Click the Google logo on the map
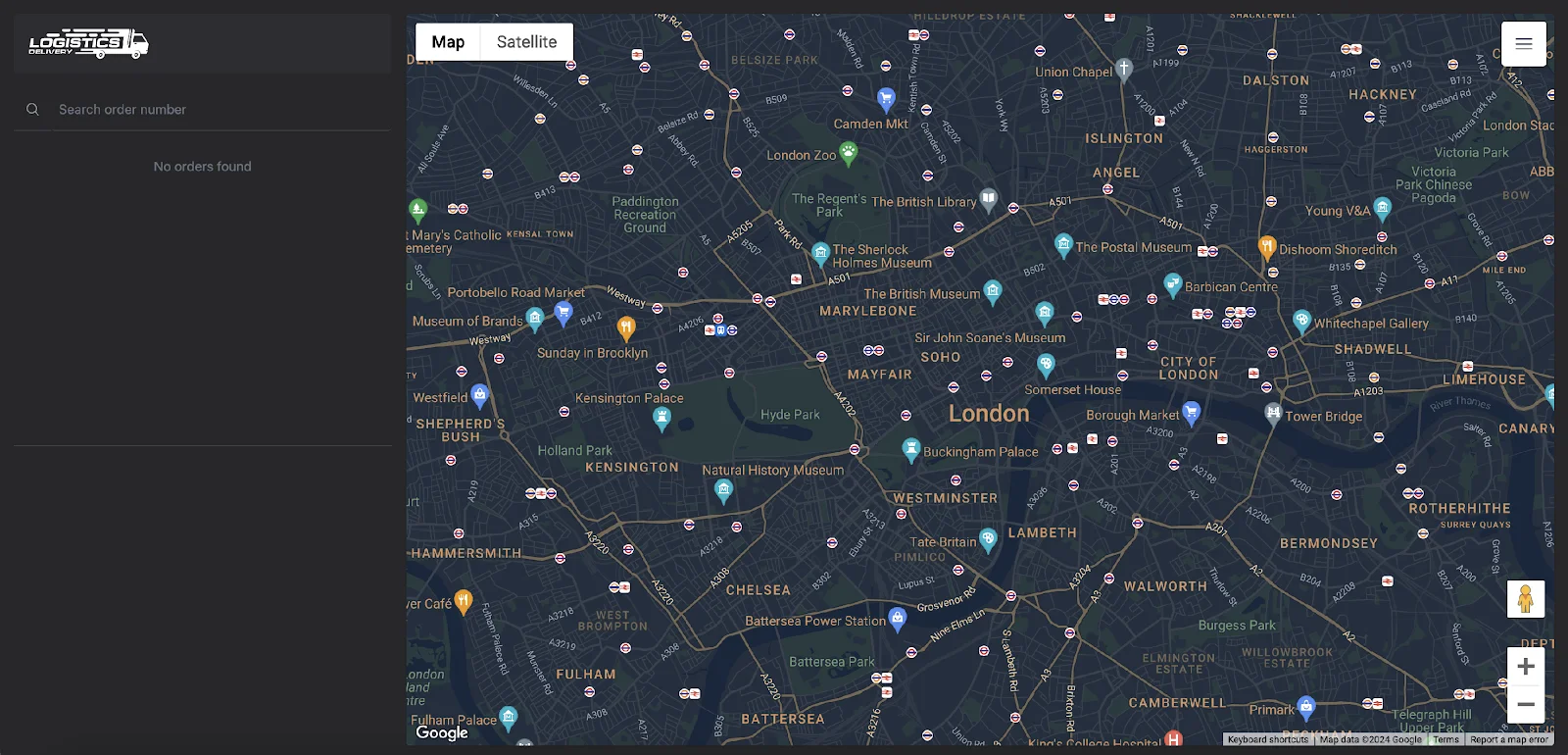 click(x=442, y=732)
